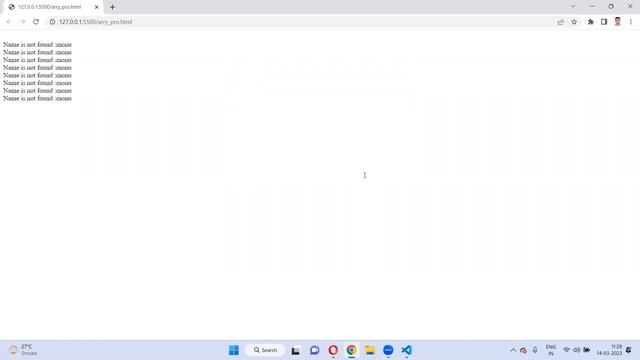Open the Windows Start menu
Image resolution: width=640 pixels, height=360 pixels.
[x=234, y=350]
